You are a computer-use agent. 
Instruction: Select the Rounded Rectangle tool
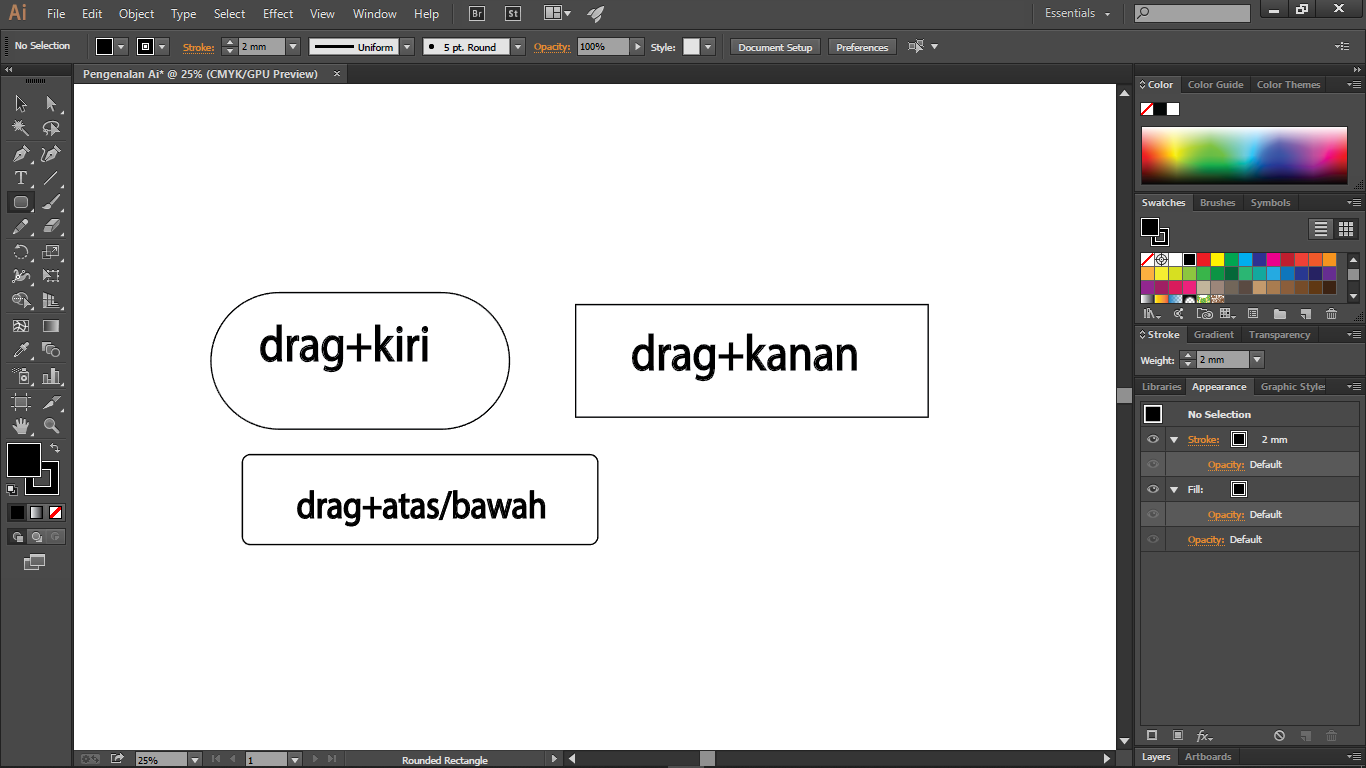pyautogui.click(x=21, y=202)
